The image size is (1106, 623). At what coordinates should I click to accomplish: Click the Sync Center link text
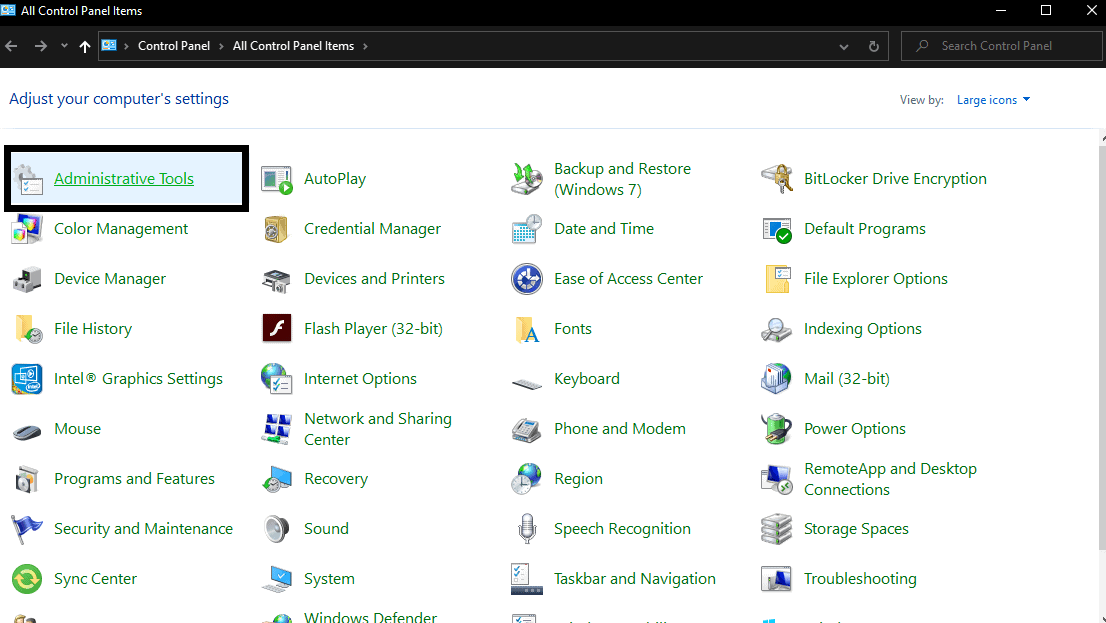click(95, 579)
